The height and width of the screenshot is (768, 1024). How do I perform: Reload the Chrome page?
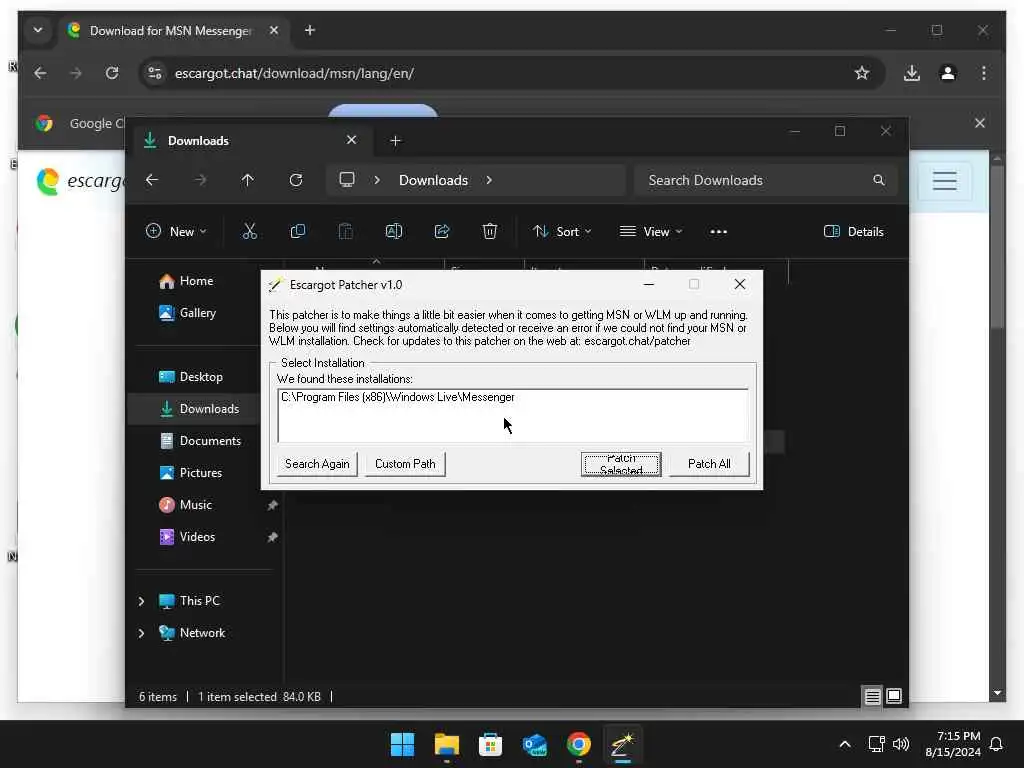[x=112, y=73]
